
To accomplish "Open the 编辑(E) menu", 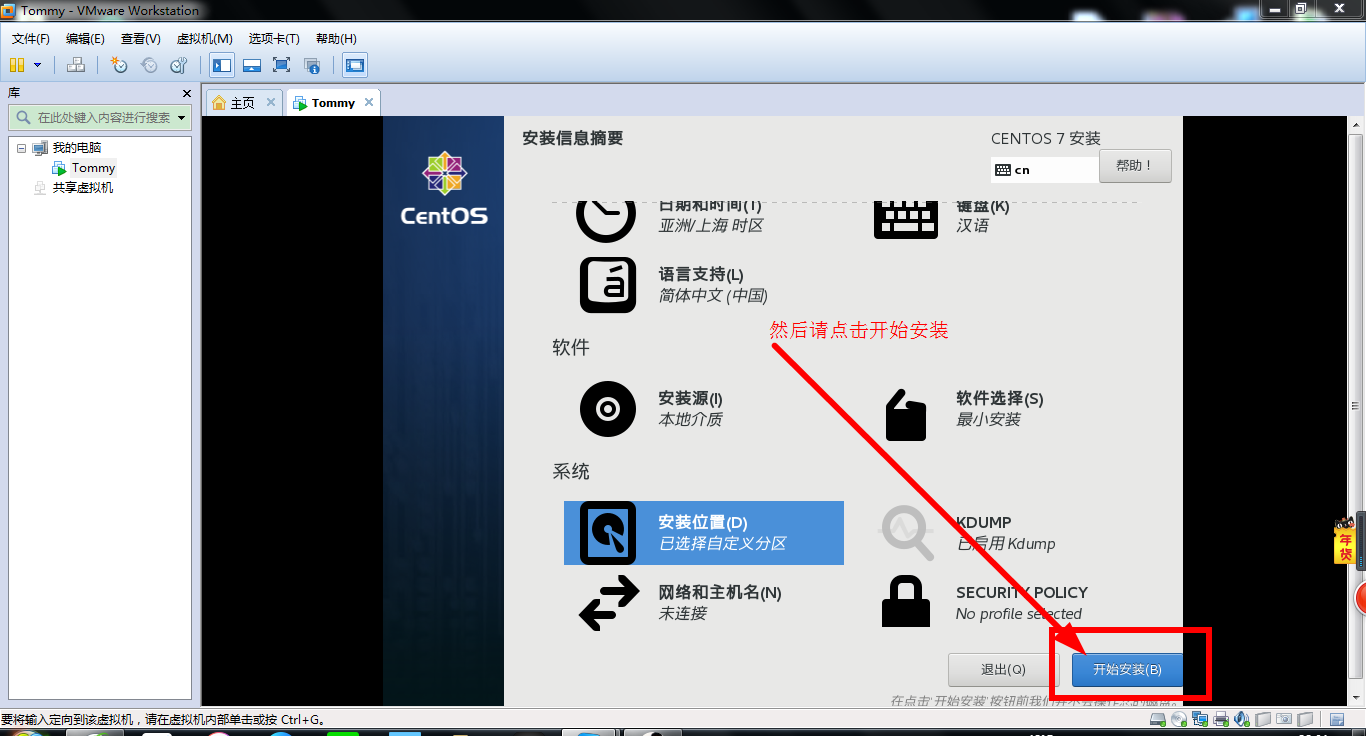I will [85, 39].
